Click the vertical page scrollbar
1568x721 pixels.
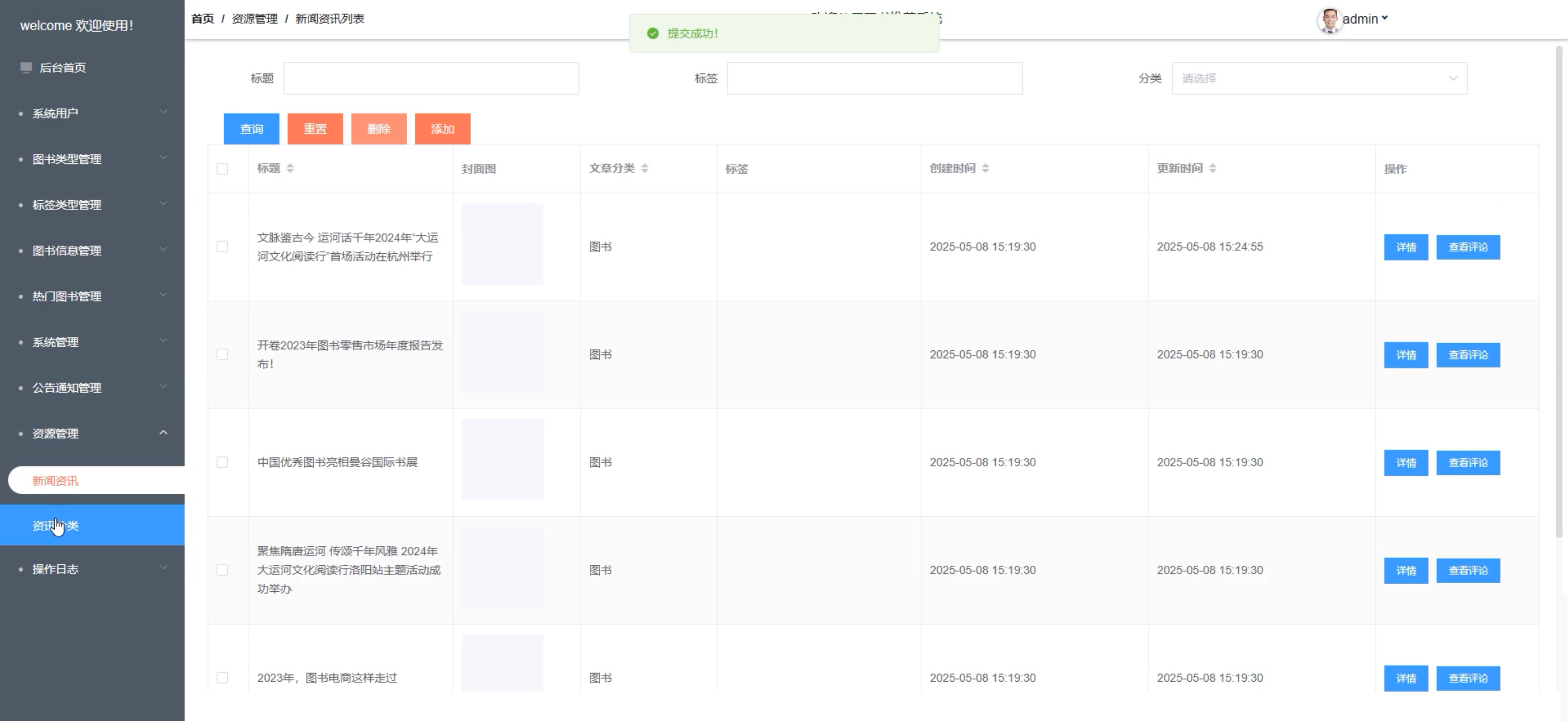[x=1559, y=292]
